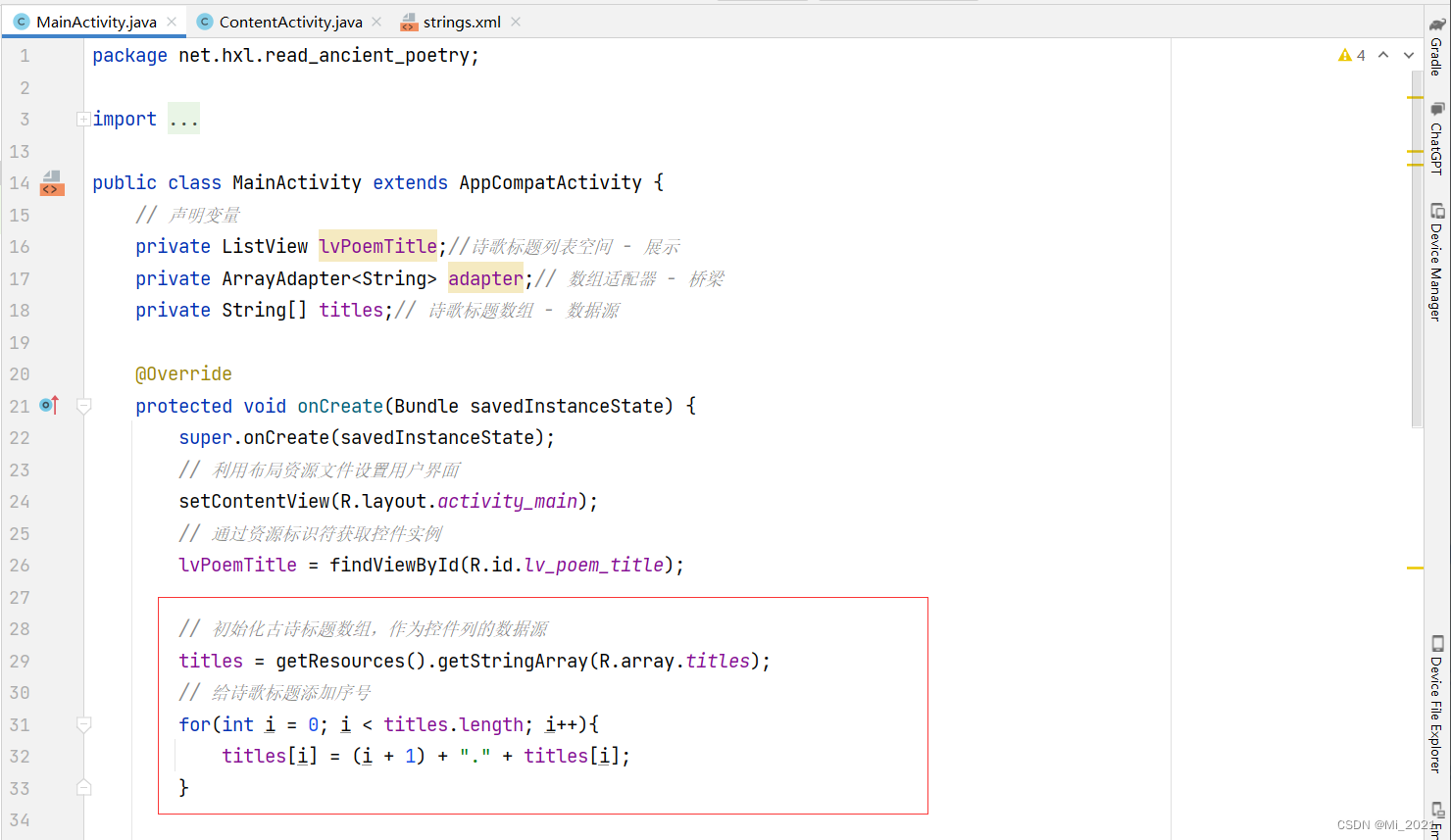Click the setContentView method name
The width and height of the screenshot is (1451, 840).
point(254,501)
